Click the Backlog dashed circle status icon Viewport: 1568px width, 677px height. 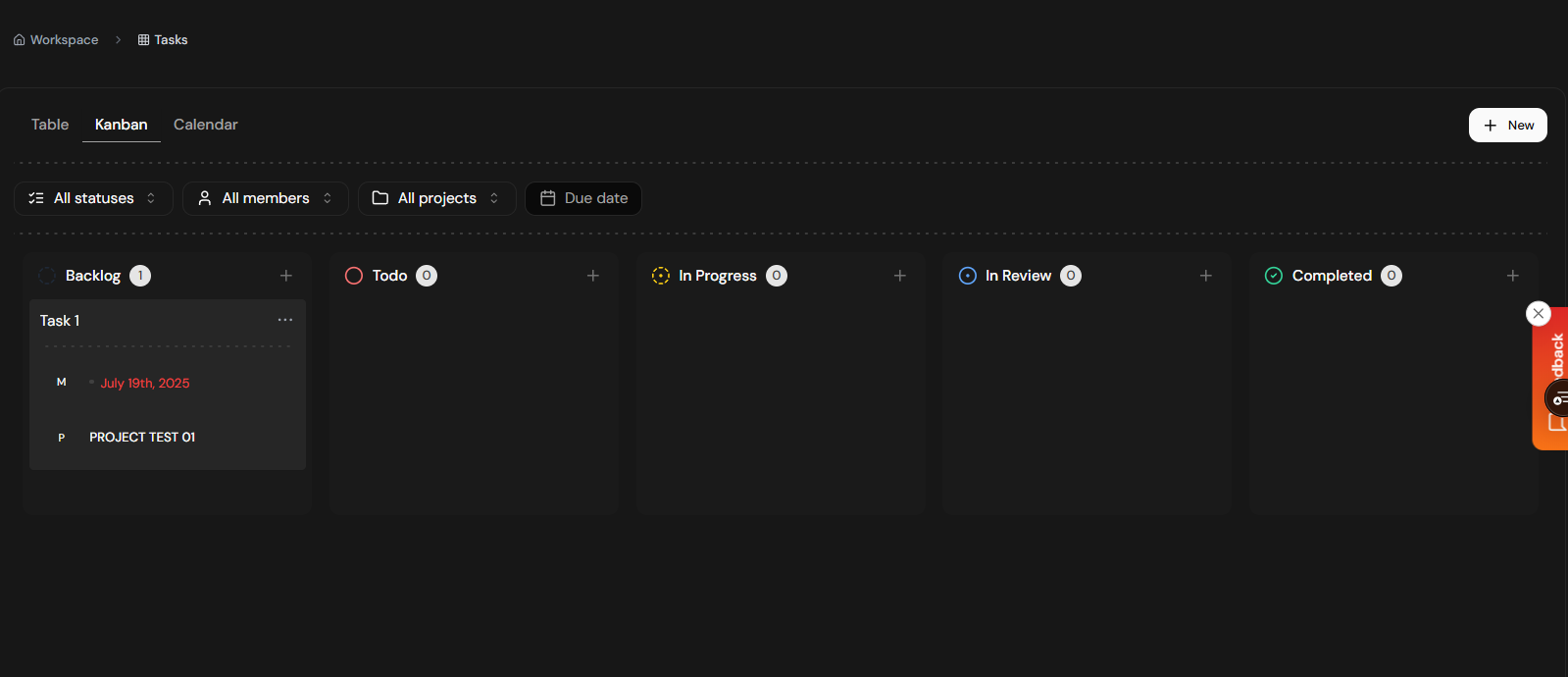click(x=47, y=276)
